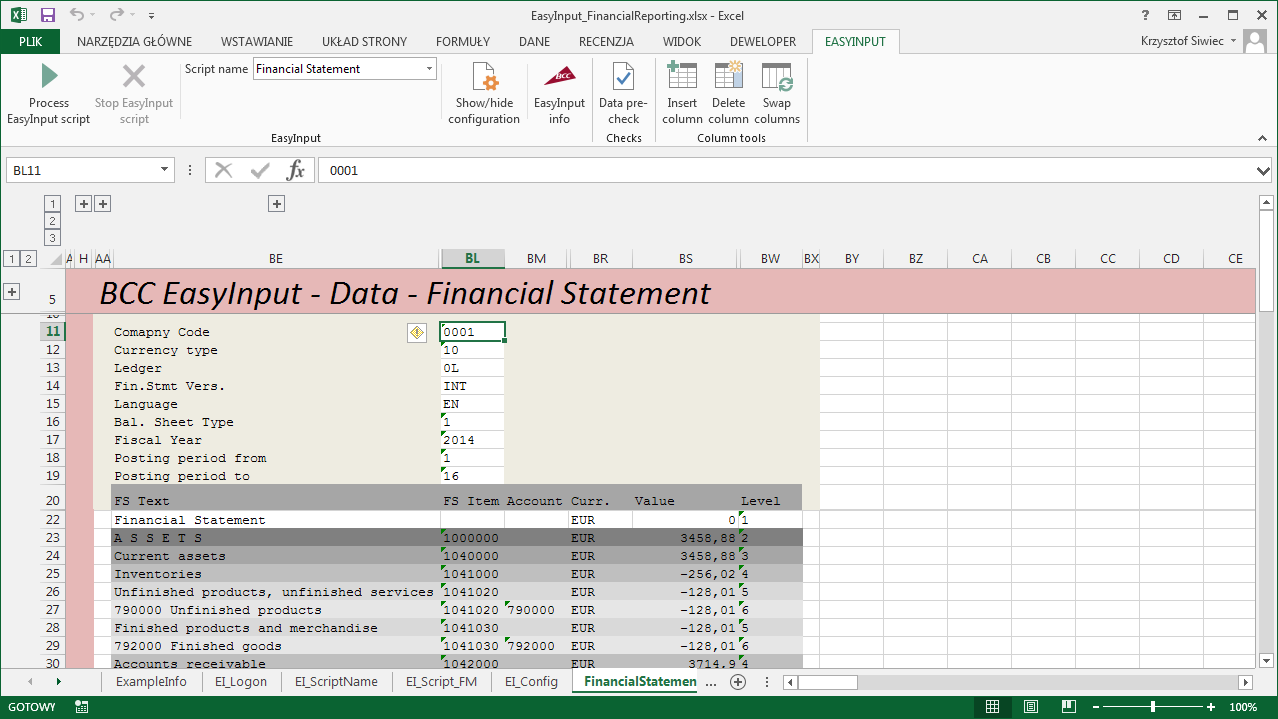
Task: Open the ExampleInfo sheet tab
Action: pyautogui.click(x=151, y=682)
